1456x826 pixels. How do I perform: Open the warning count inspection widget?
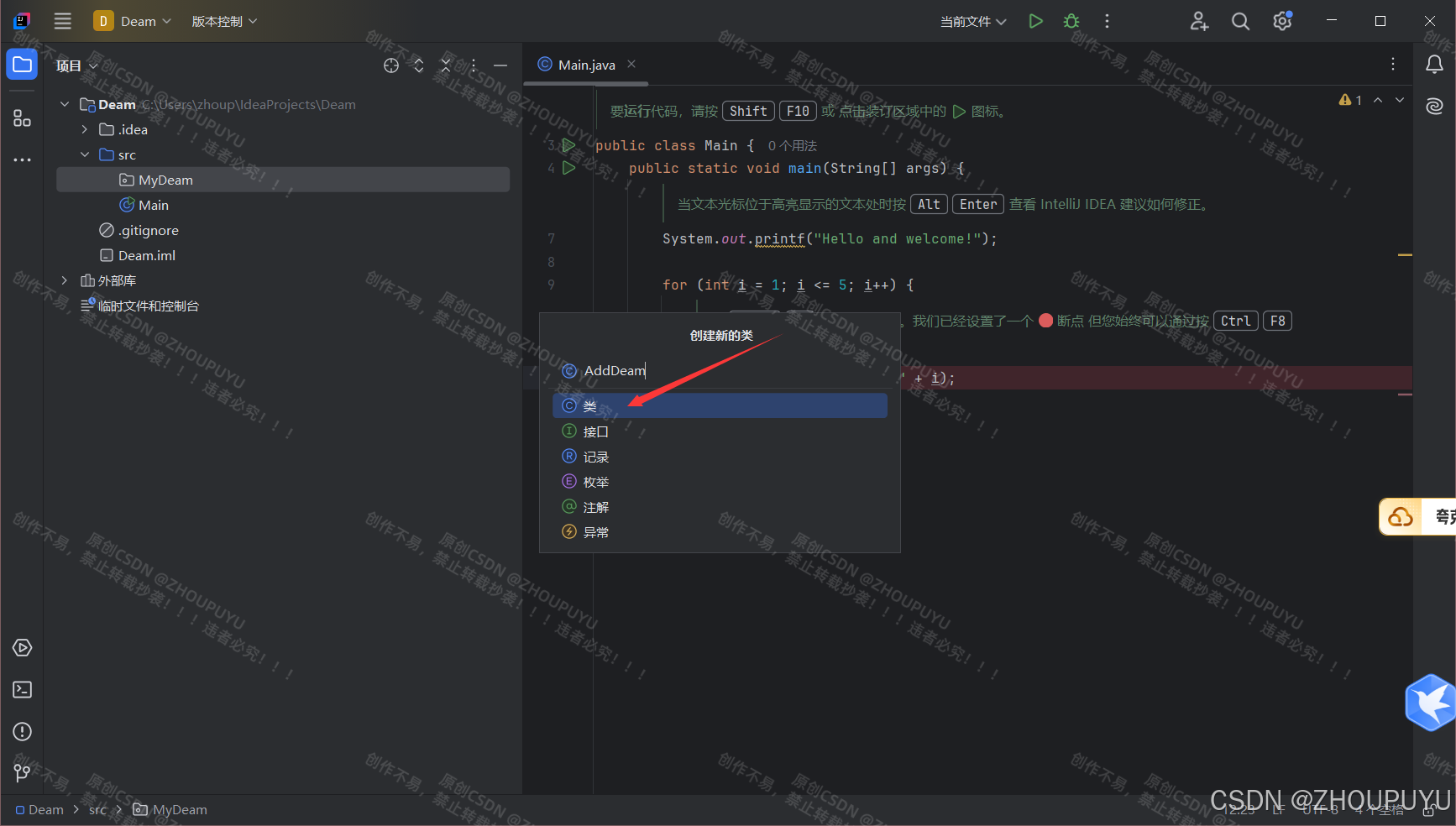coord(1350,100)
